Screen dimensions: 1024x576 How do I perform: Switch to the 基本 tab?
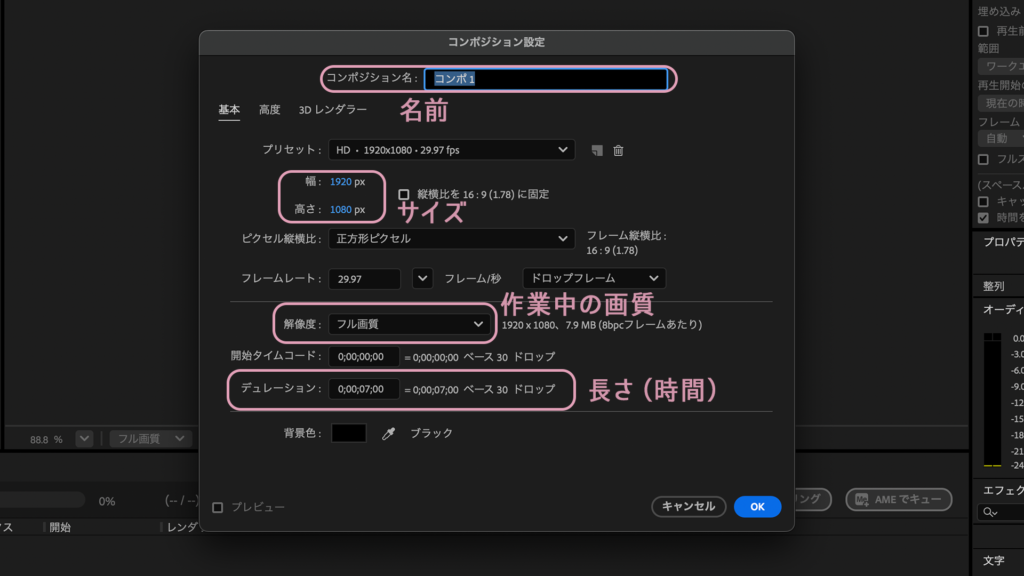coord(229,110)
